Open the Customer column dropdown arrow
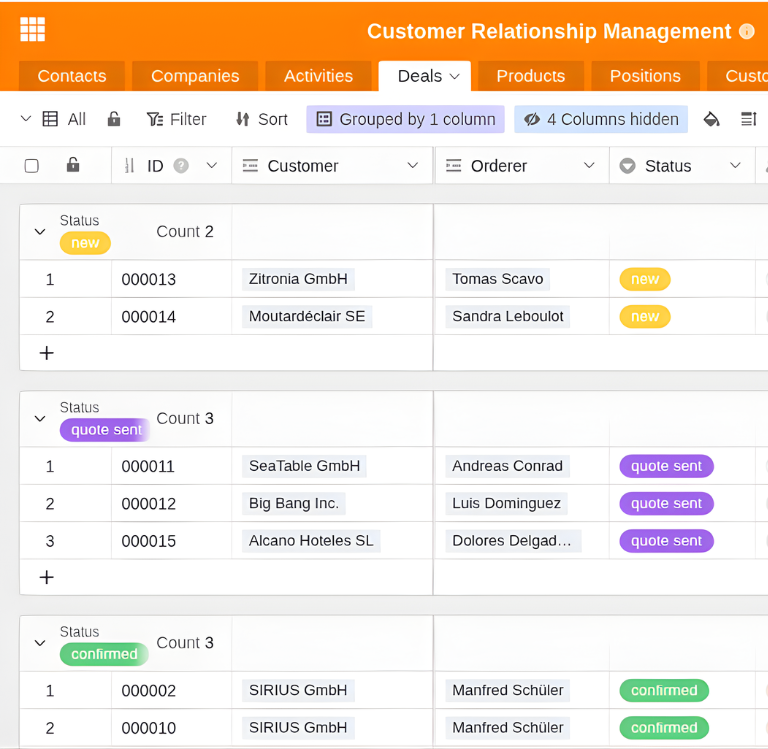 pyautogui.click(x=413, y=166)
